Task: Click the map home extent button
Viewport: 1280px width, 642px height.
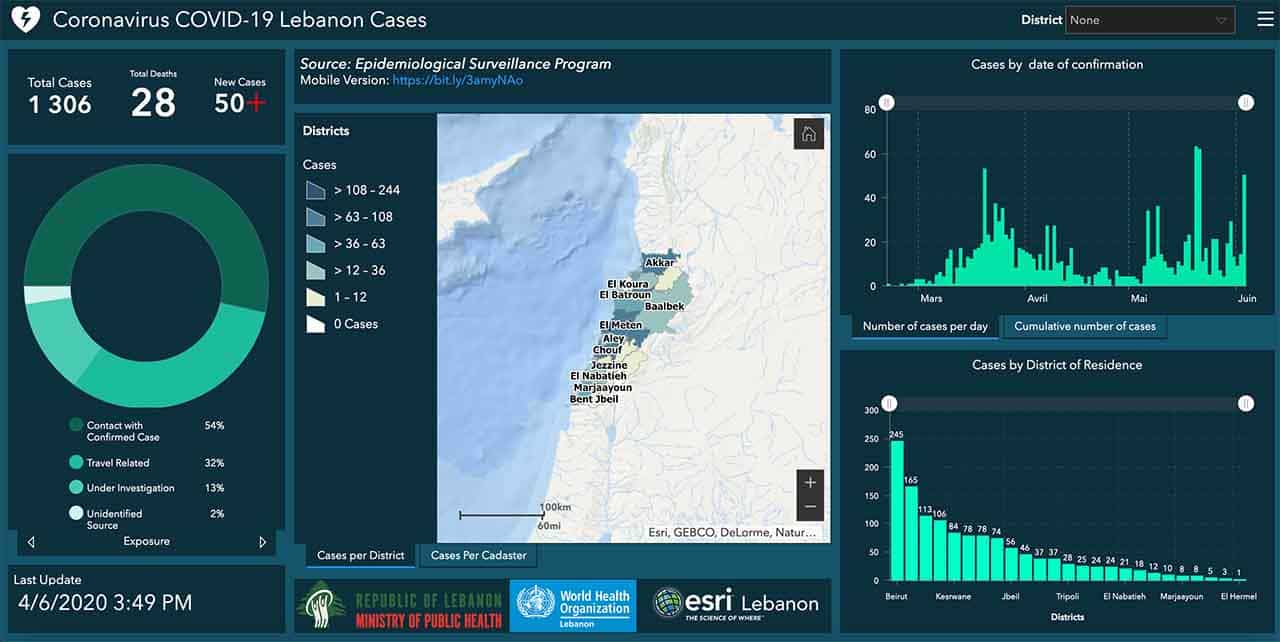Action: pyautogui.click(x=808, y=134)
